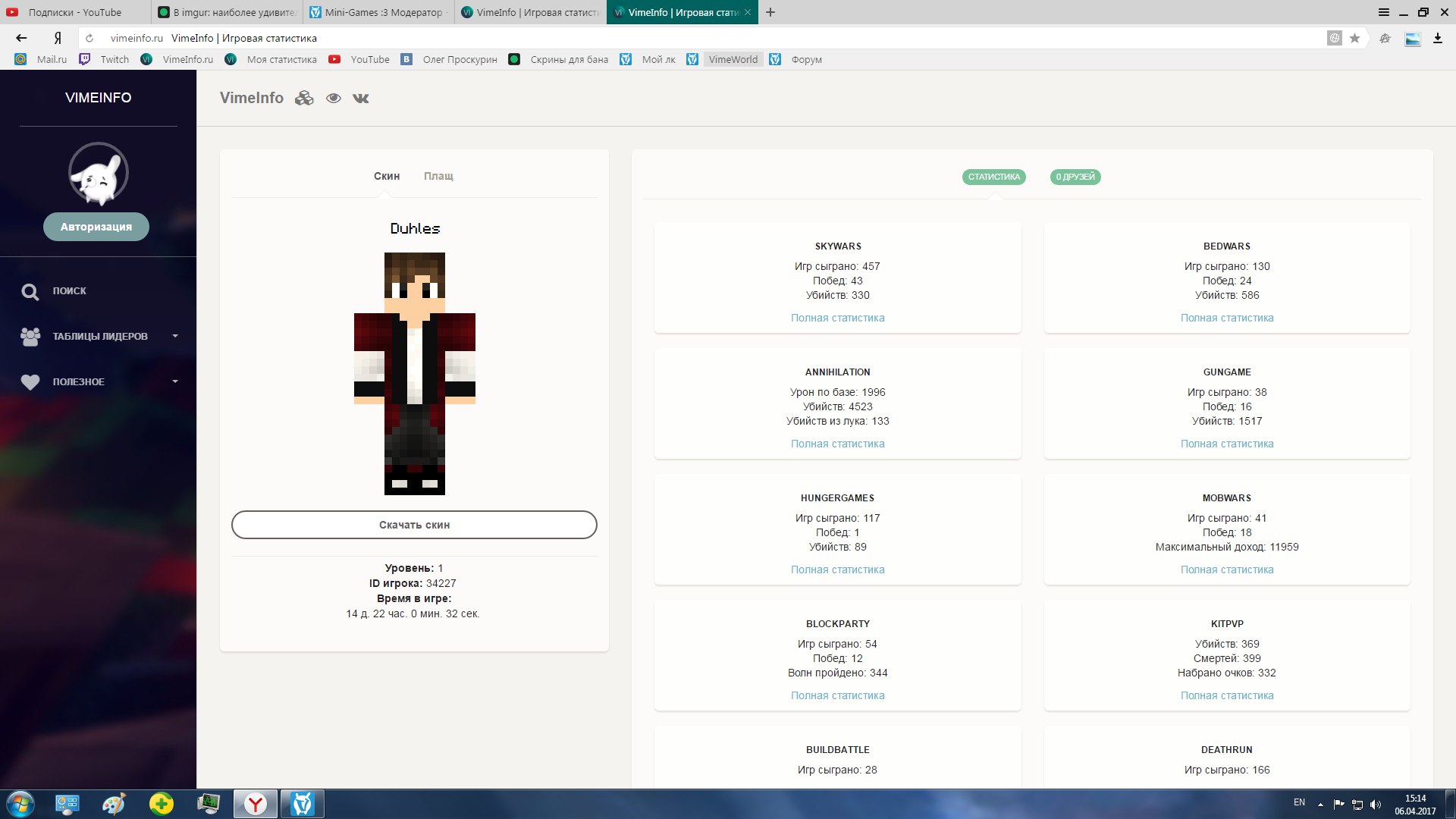Click the bookmark star icon
Viewport: 1456px width, 819px height.
(1354, 38)
